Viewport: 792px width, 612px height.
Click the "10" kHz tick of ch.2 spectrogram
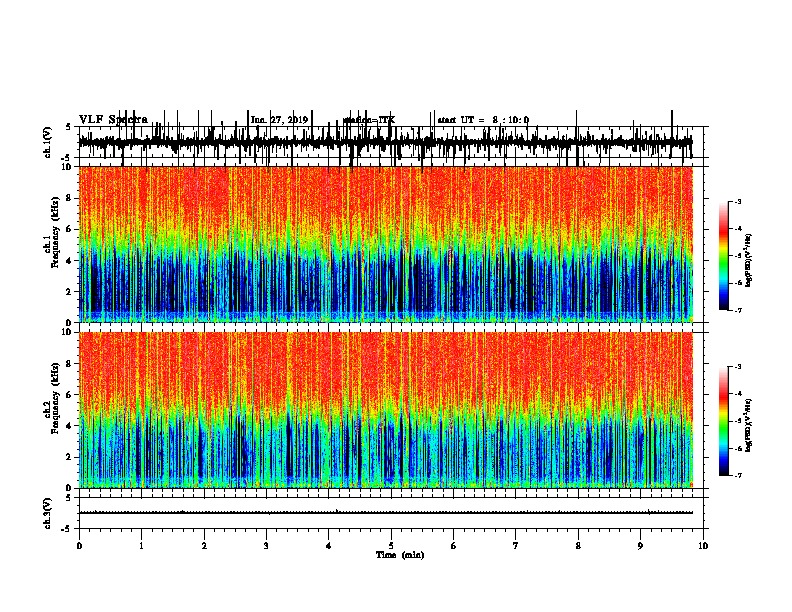tap(67, 332)
